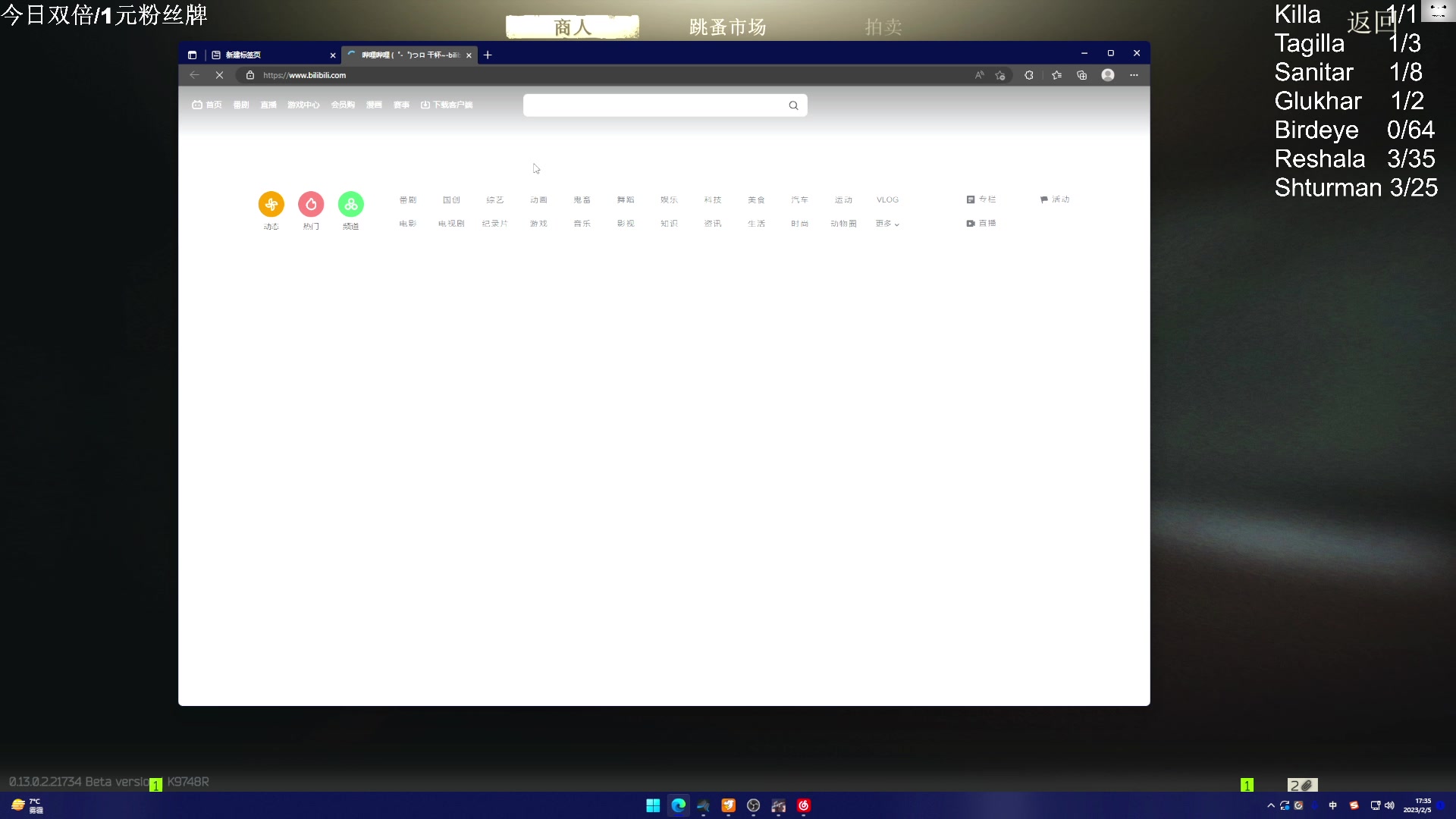Open the browser extensions puzzle icon
This screenshot has height=819, width=1456.
coord(1029,75)
